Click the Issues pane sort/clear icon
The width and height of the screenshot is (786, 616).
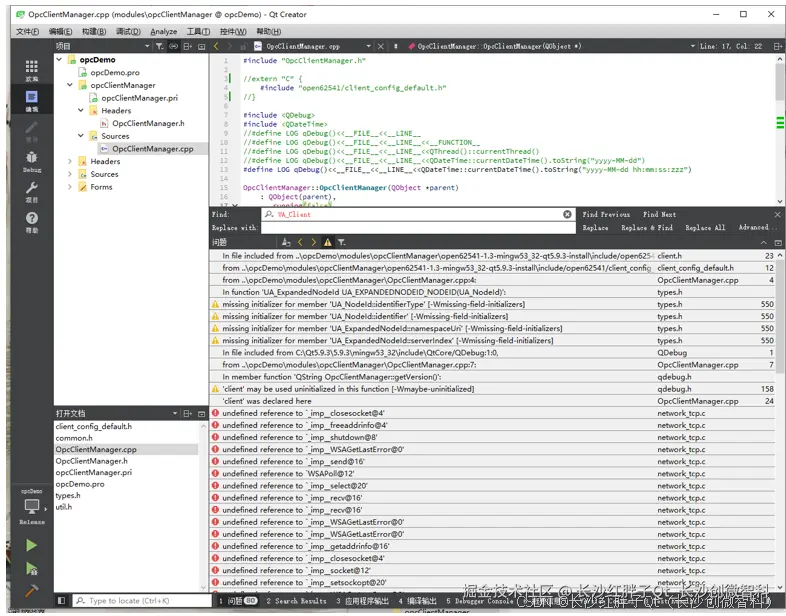[x=286, y=242]
